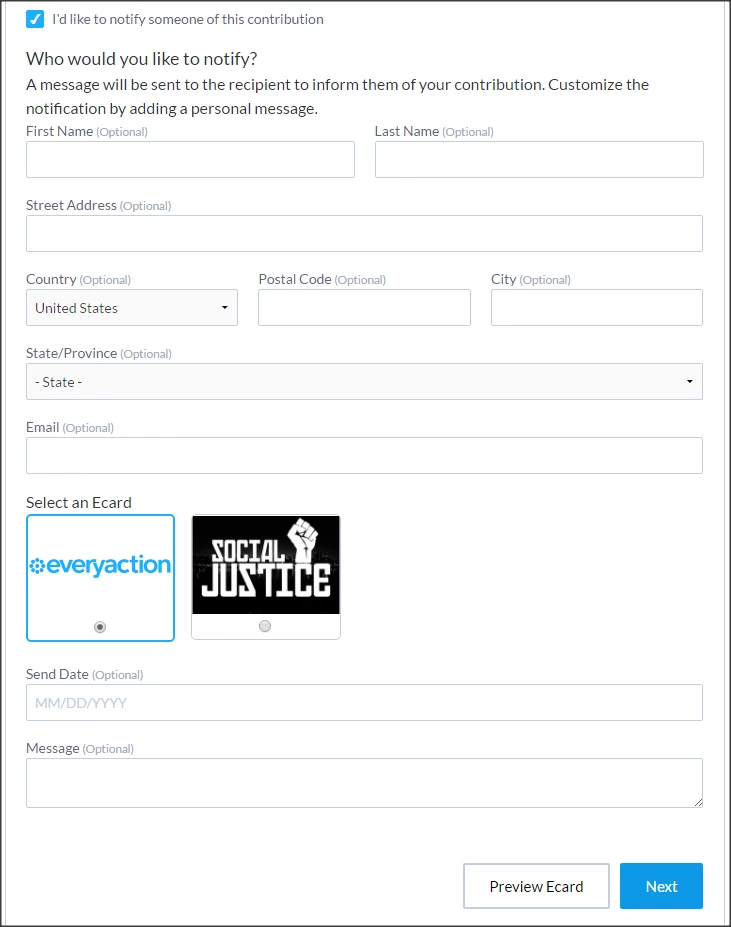
Task: Click the Preview Ecard button
Action: 536,886
